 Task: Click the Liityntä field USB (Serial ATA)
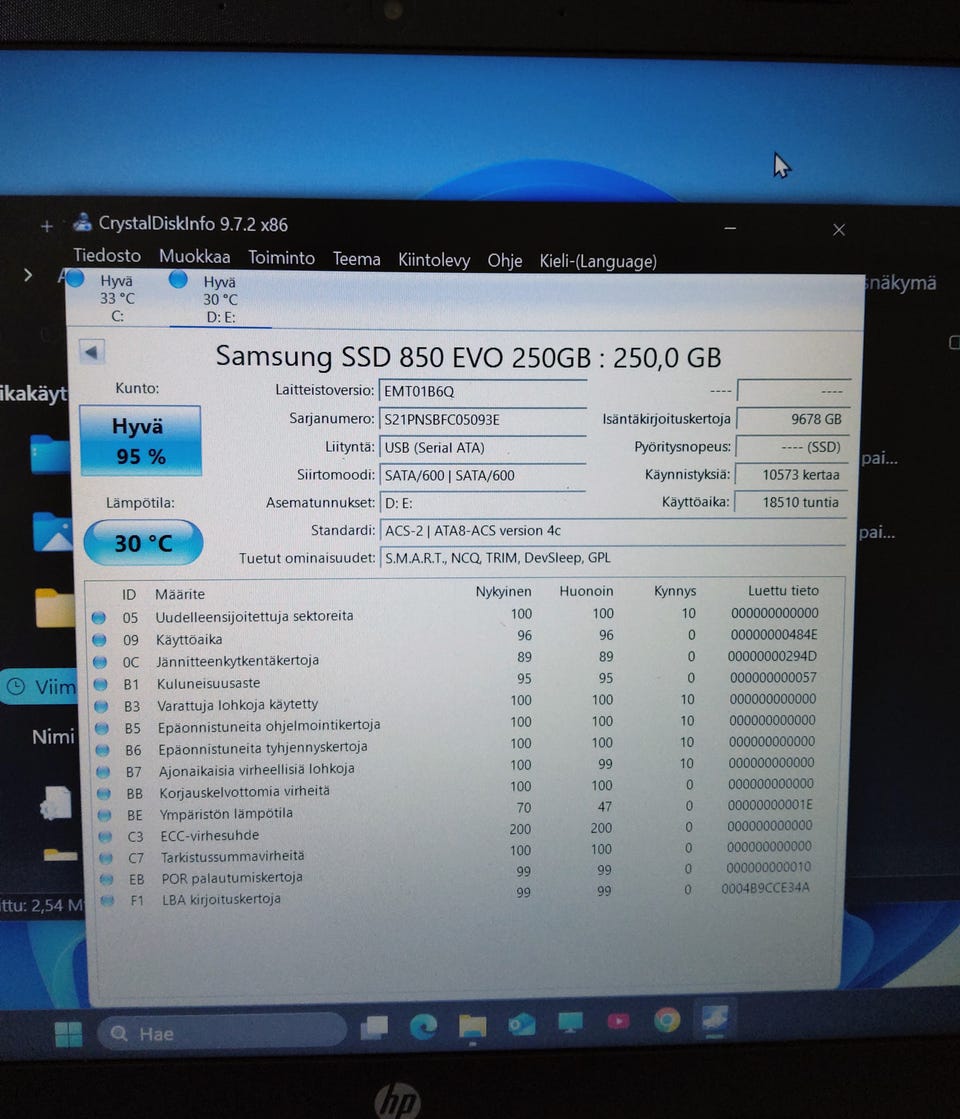(482, 447)
